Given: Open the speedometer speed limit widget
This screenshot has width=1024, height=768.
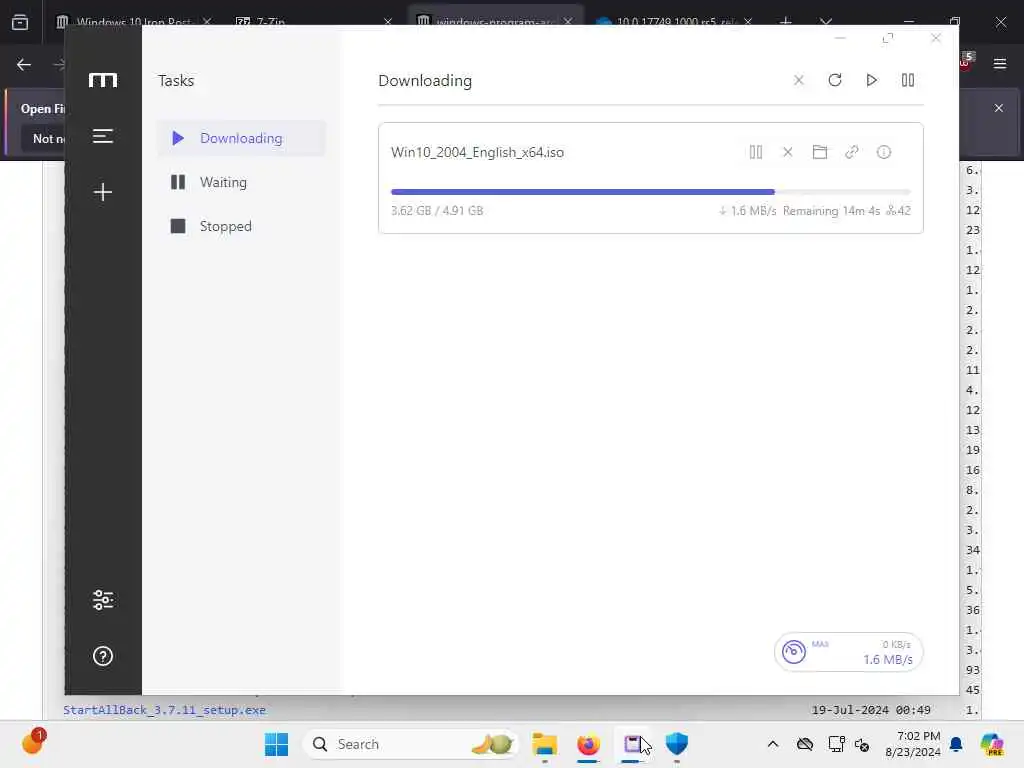Looking at the screenshot, I should [x=793, y=652].
